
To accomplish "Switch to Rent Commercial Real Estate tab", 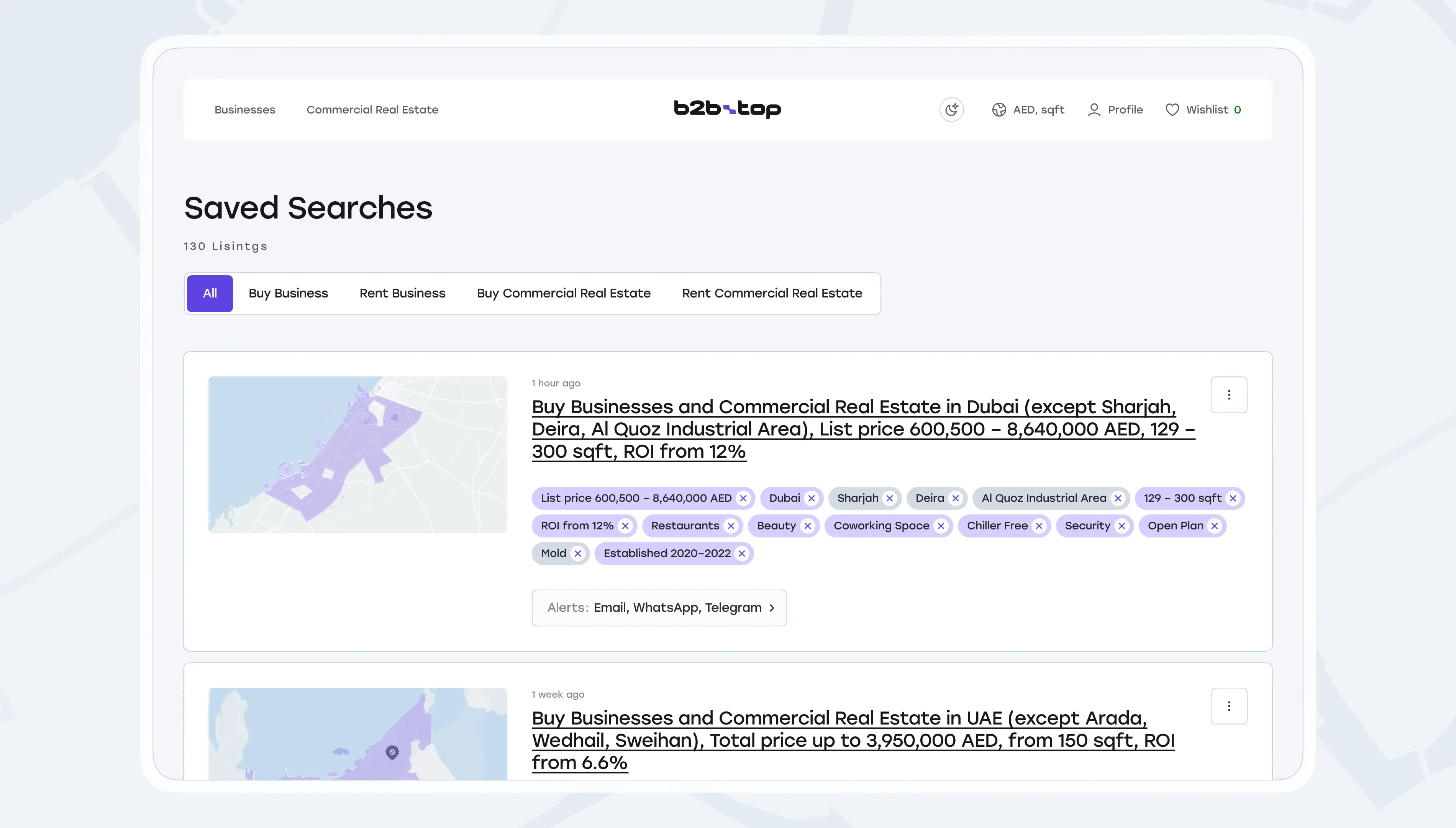I will (772, 293).
